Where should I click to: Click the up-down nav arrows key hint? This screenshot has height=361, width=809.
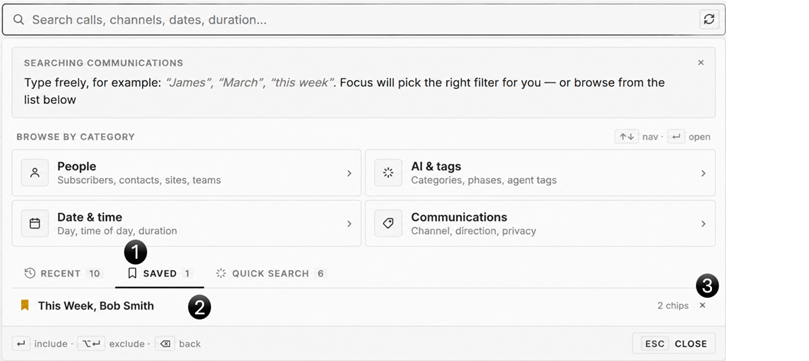627,137
